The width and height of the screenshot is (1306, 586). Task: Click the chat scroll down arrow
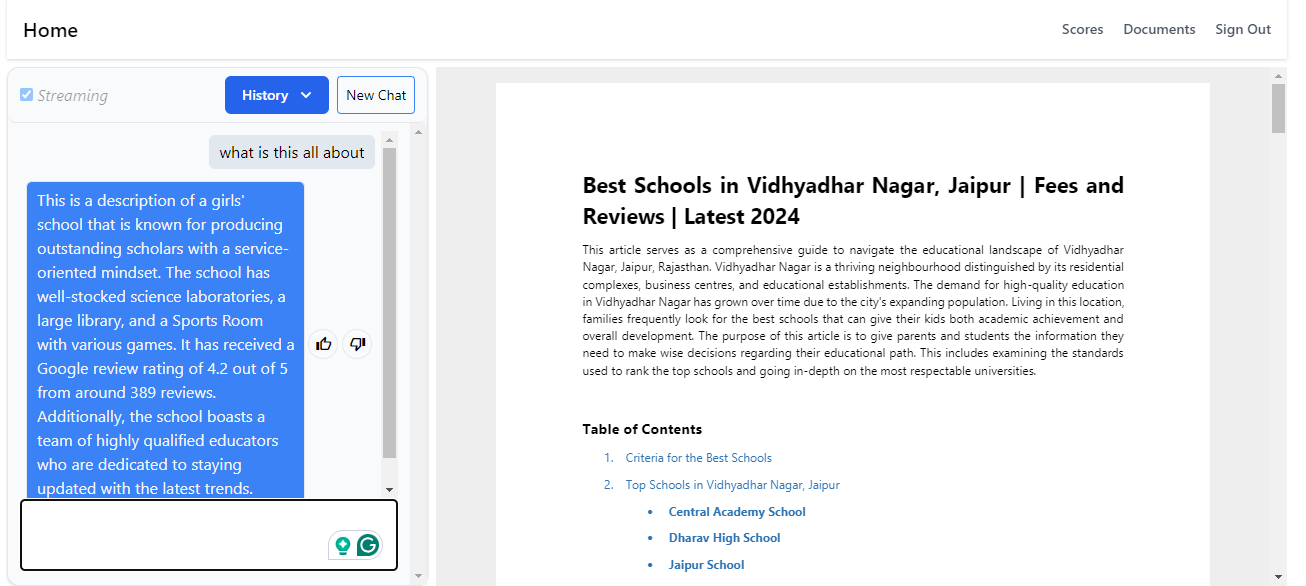390,490
